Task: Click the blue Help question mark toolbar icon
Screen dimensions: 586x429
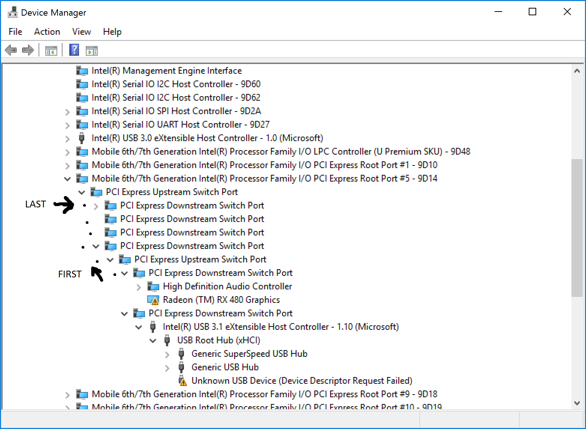Action: click(x=74, y=50)
